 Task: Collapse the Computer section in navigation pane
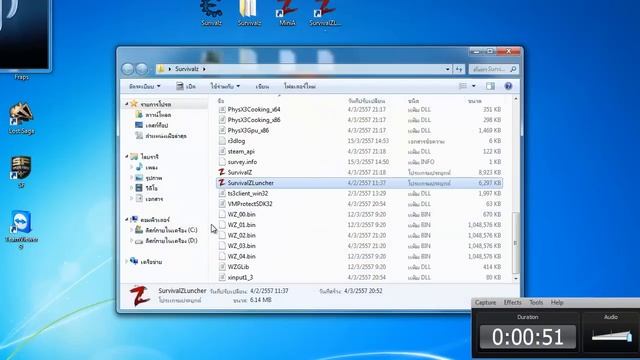coord(127,220)
